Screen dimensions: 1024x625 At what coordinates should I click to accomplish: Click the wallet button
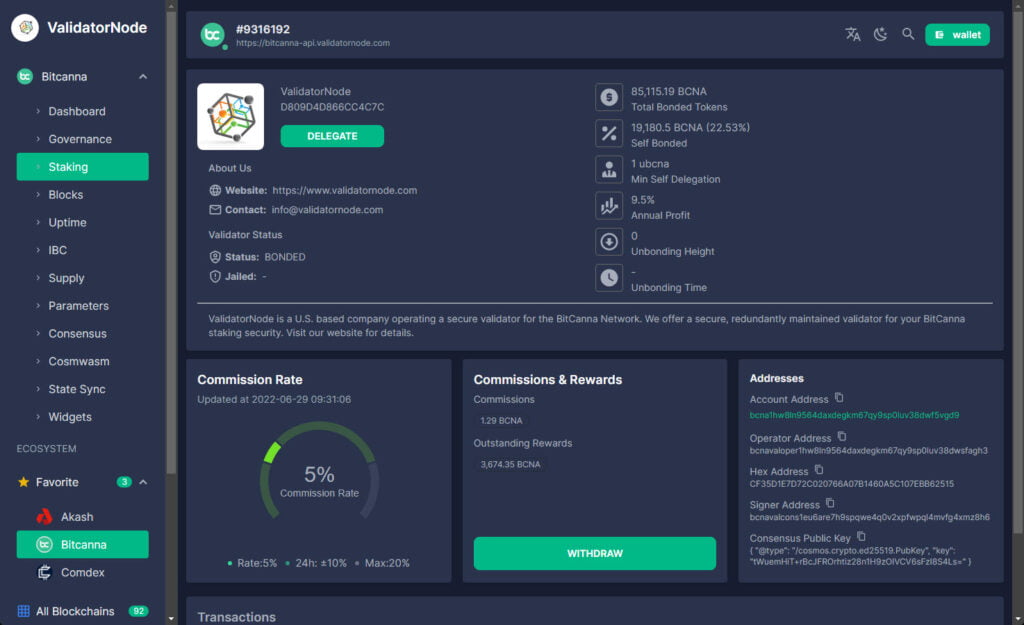[957, 35]
